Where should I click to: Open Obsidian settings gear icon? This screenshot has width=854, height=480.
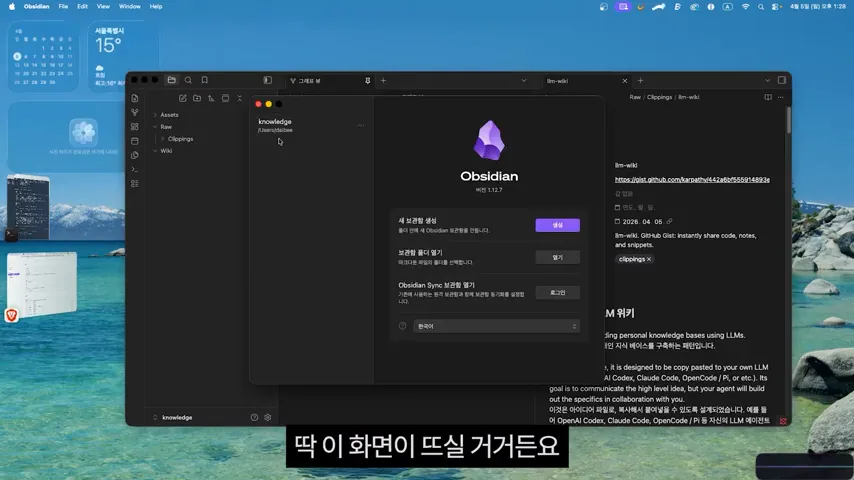pyautogui.click(x=267, y=417)
